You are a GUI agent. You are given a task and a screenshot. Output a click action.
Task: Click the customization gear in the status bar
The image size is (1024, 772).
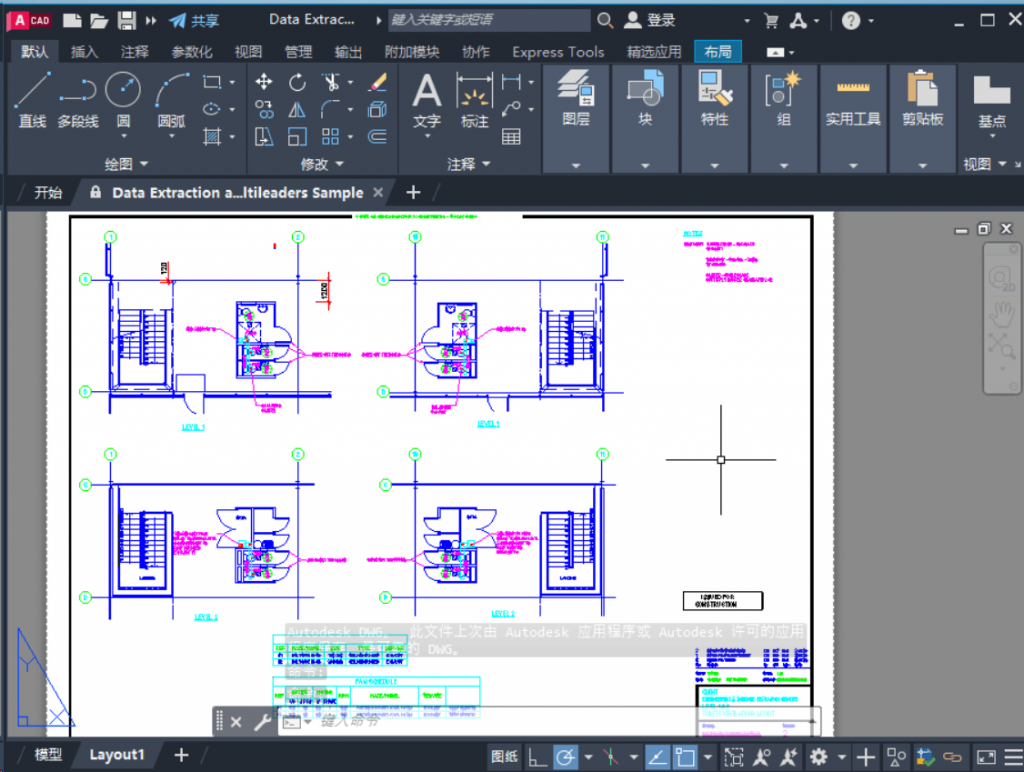coord(820,757)
